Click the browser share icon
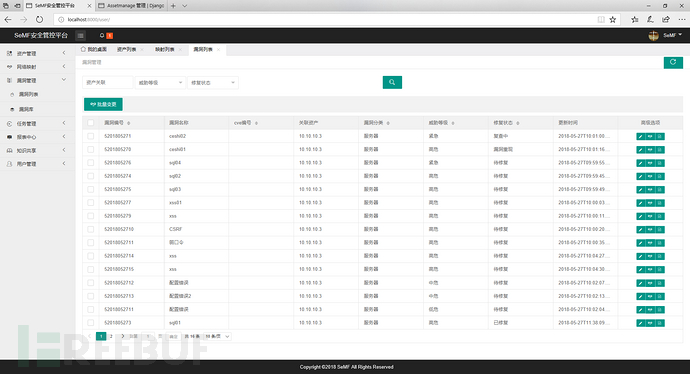 pos(666,19)
